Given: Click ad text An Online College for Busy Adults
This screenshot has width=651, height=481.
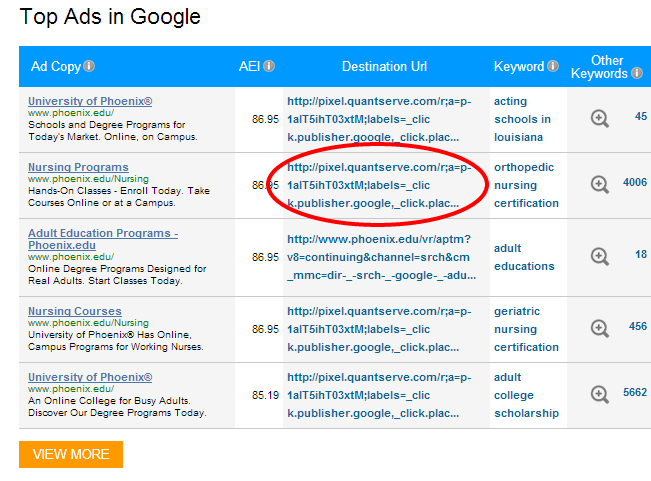Looking at the screenshot, I should coord(109,401).
